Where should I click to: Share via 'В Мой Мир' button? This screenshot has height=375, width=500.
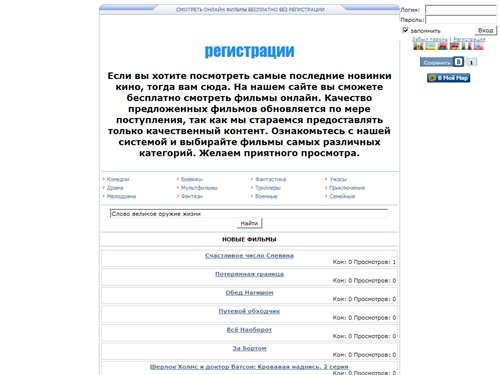pos(448,78)
